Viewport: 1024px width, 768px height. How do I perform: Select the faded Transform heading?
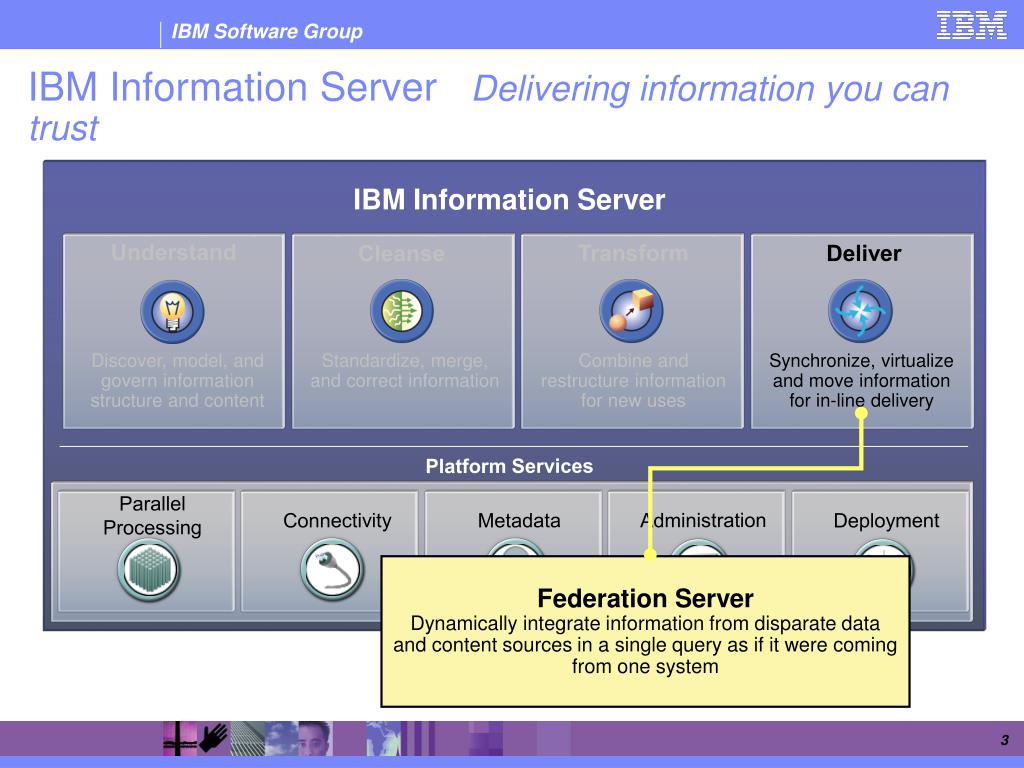(x=633, y=253)
